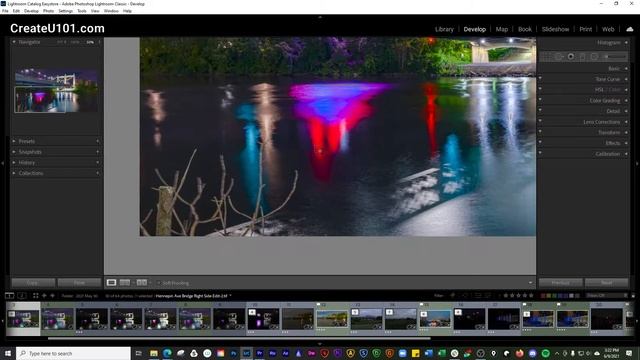Click the filmstrip horizontal scrollbar
The height and width of the screenshot is (360, 640).
coord(239,338)
